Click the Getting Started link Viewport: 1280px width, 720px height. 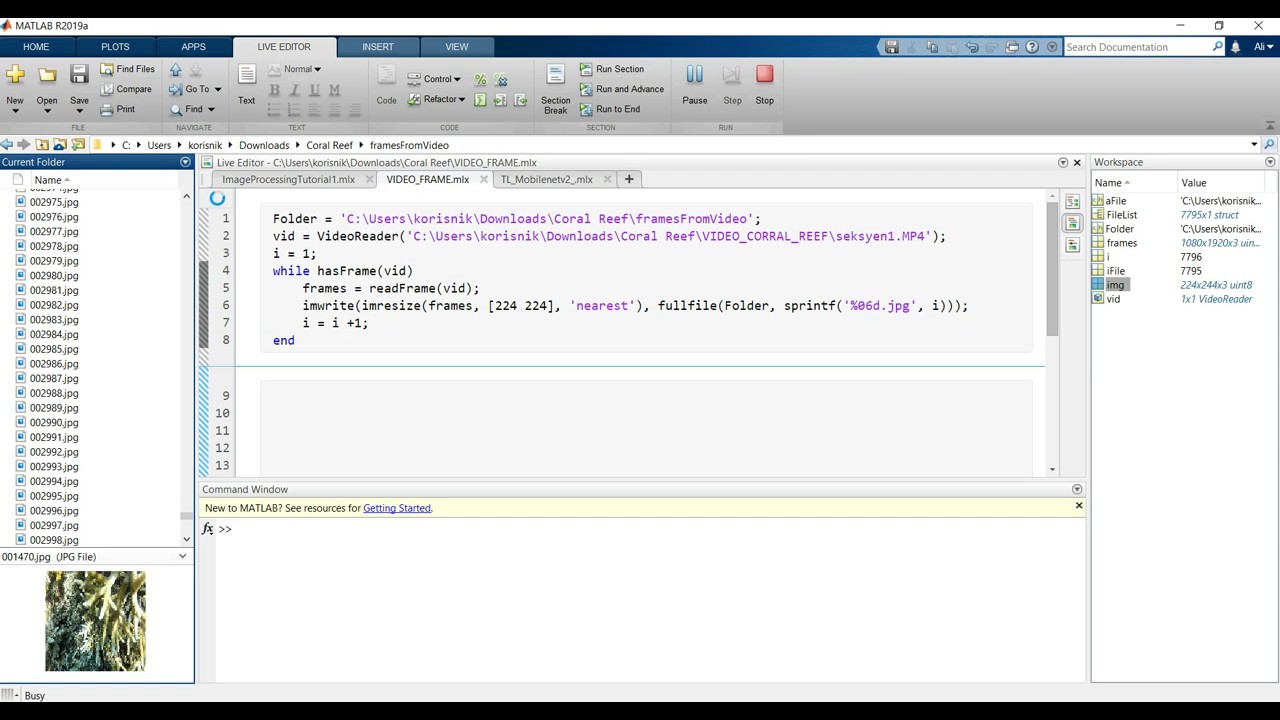point(397,508)
